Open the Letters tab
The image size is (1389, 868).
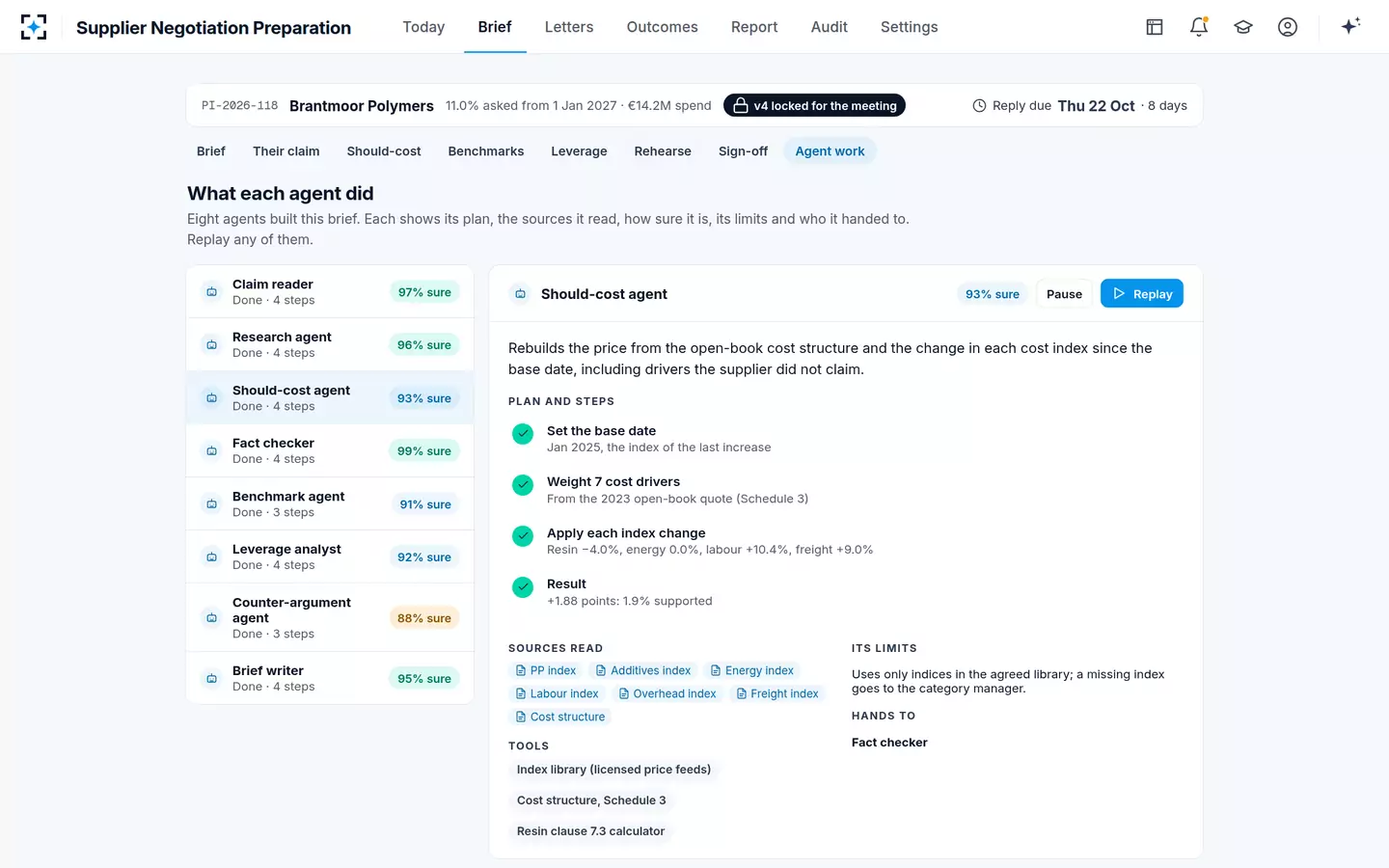pos(569,27)
